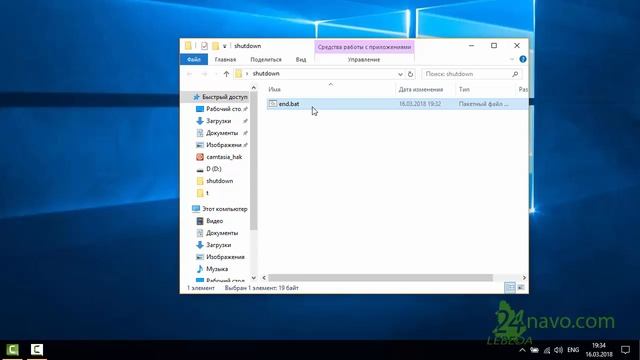Open the Action Center notifications icon
Viewport: 640px width, 360px height.
tap(625, 350)
